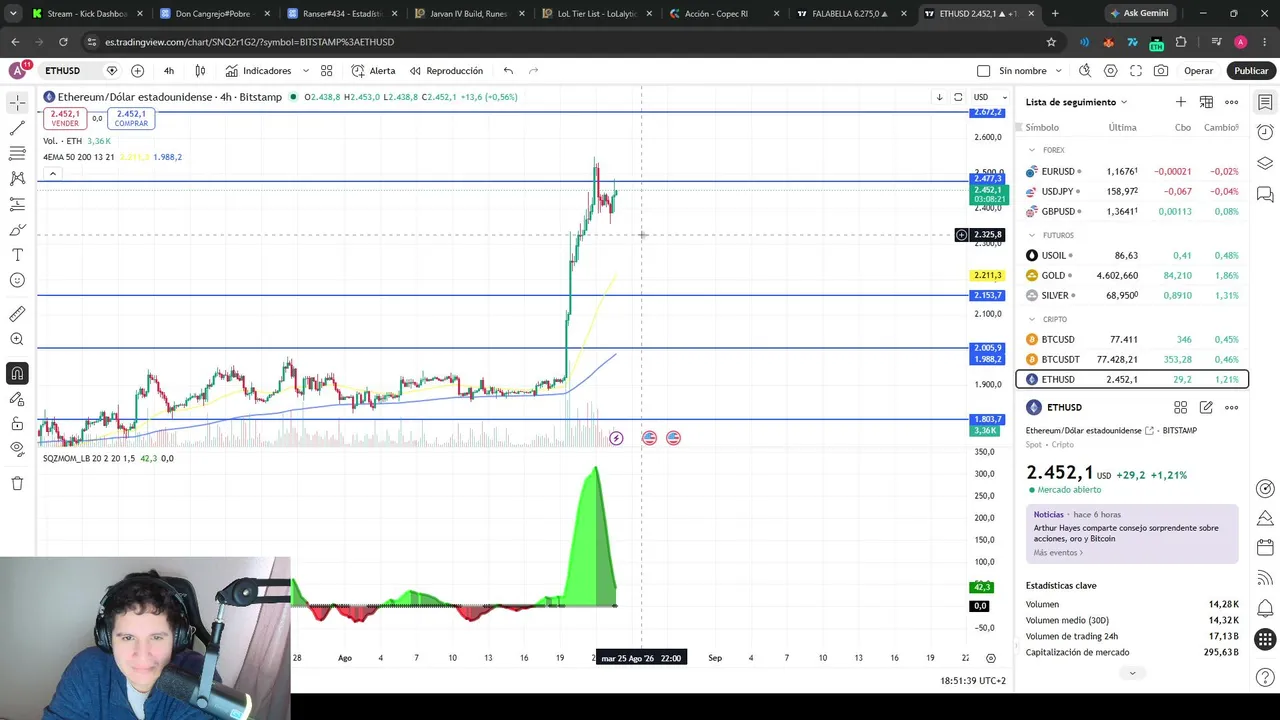
Task: Activate the zoom in tool
Action: click(x=17, y=340)
